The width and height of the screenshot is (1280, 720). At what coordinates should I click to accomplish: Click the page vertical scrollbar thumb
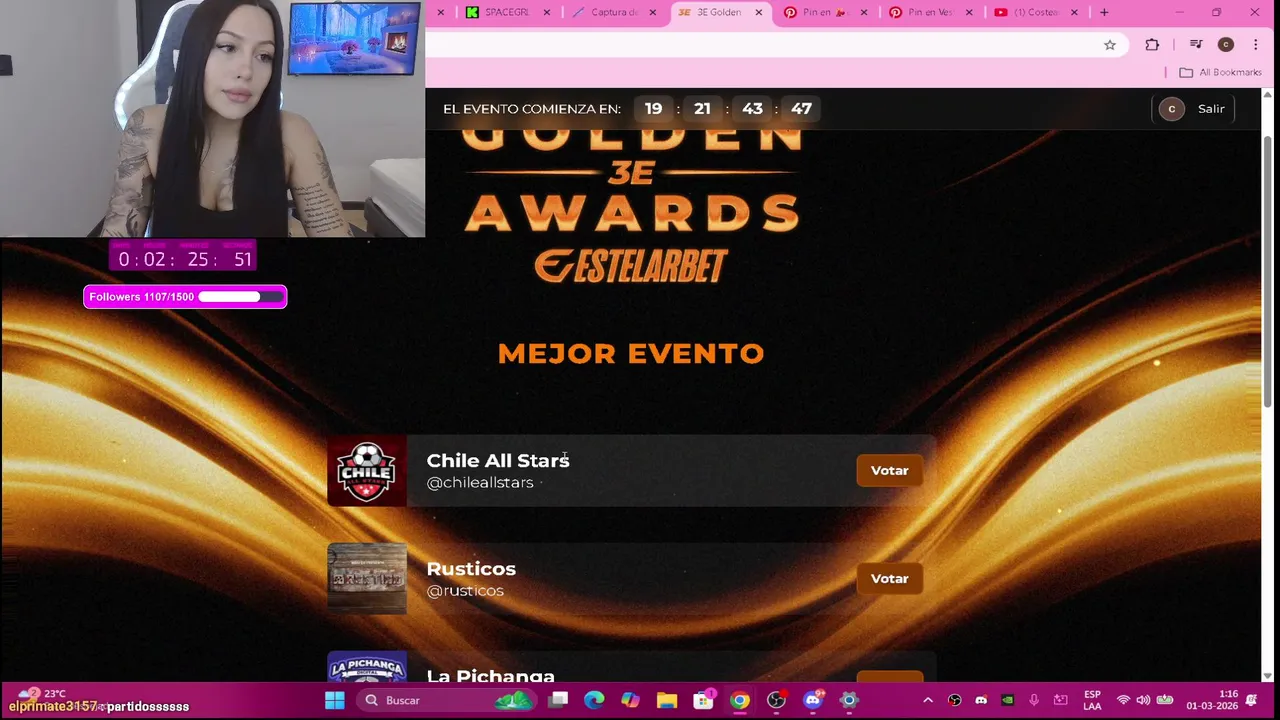pos(1269,270)
